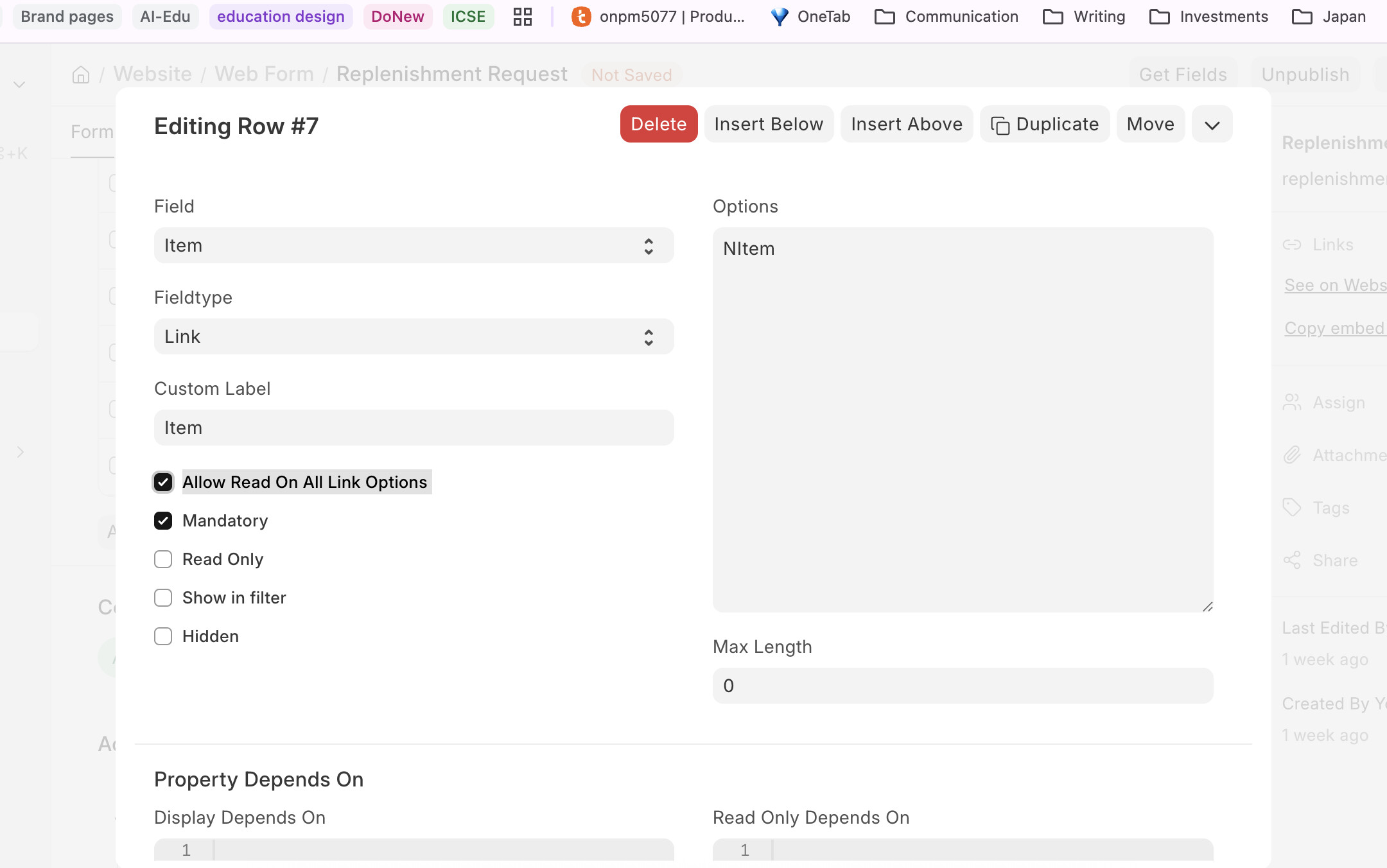Click the red Delete button
Viewport: 1387px width, 868px height.
point(659,124)
